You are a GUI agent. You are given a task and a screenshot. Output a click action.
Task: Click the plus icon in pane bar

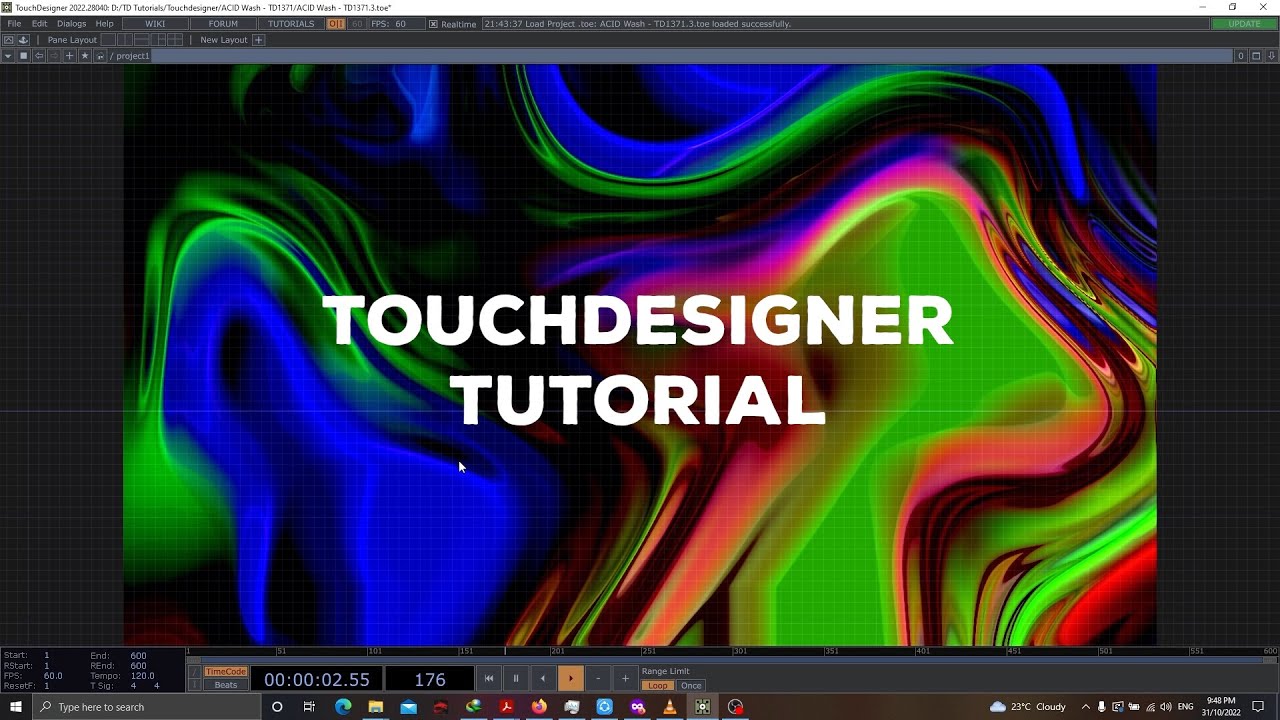coord(69,56)
